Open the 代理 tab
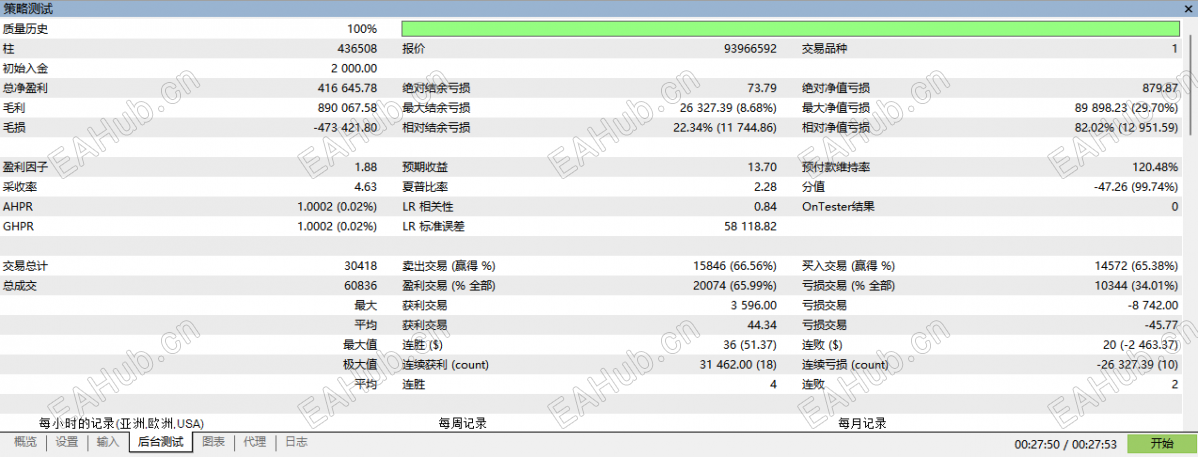1198x457 pixels. [254, 442]
